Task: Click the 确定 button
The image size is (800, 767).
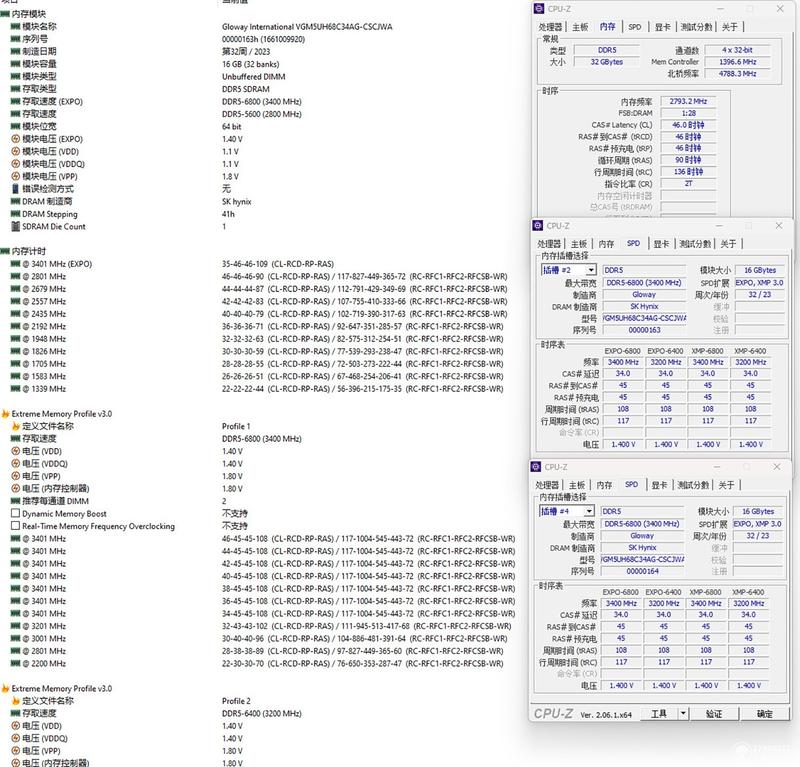Action: tap(764, 713)
